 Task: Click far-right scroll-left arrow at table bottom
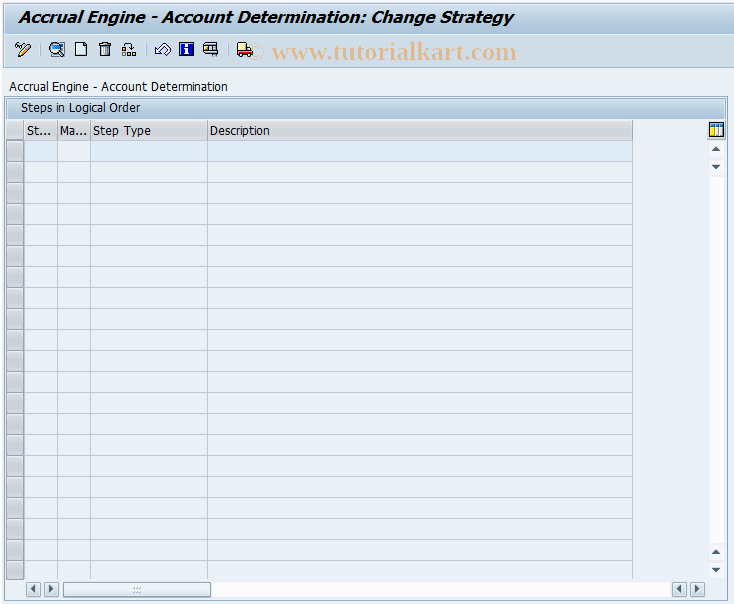coord(679,589)
